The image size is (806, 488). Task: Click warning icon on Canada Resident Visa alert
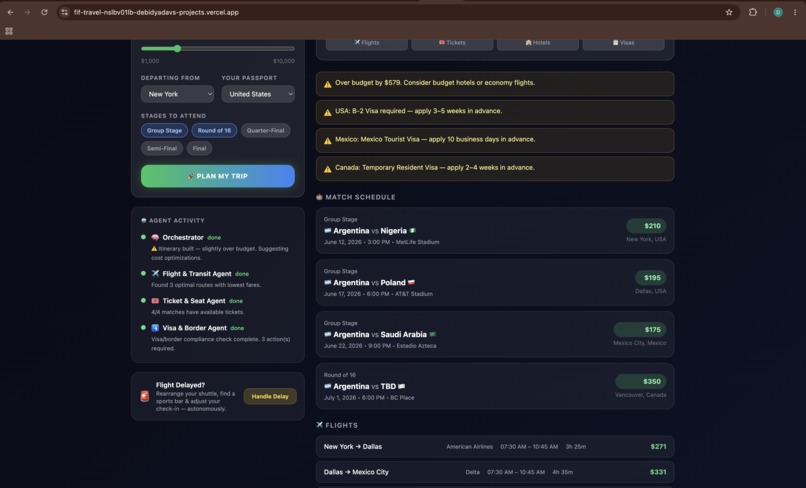click(327, 169)
